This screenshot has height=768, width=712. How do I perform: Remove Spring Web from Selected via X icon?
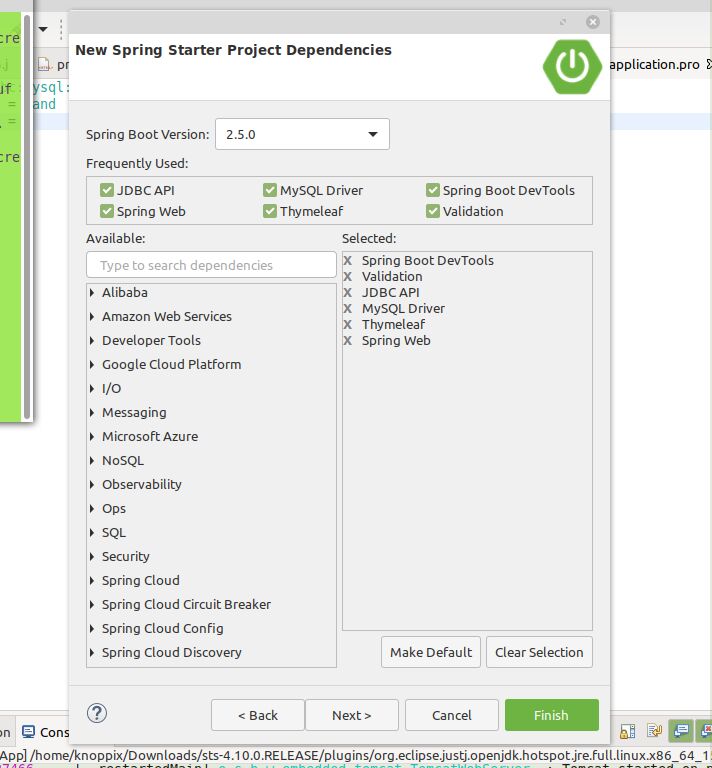coord(348,341)
